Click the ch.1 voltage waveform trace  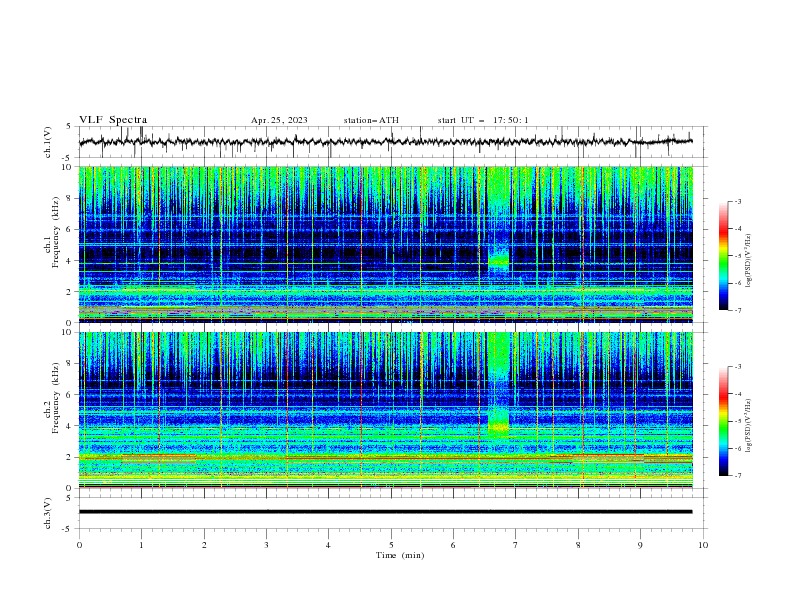tap(386, 142)
